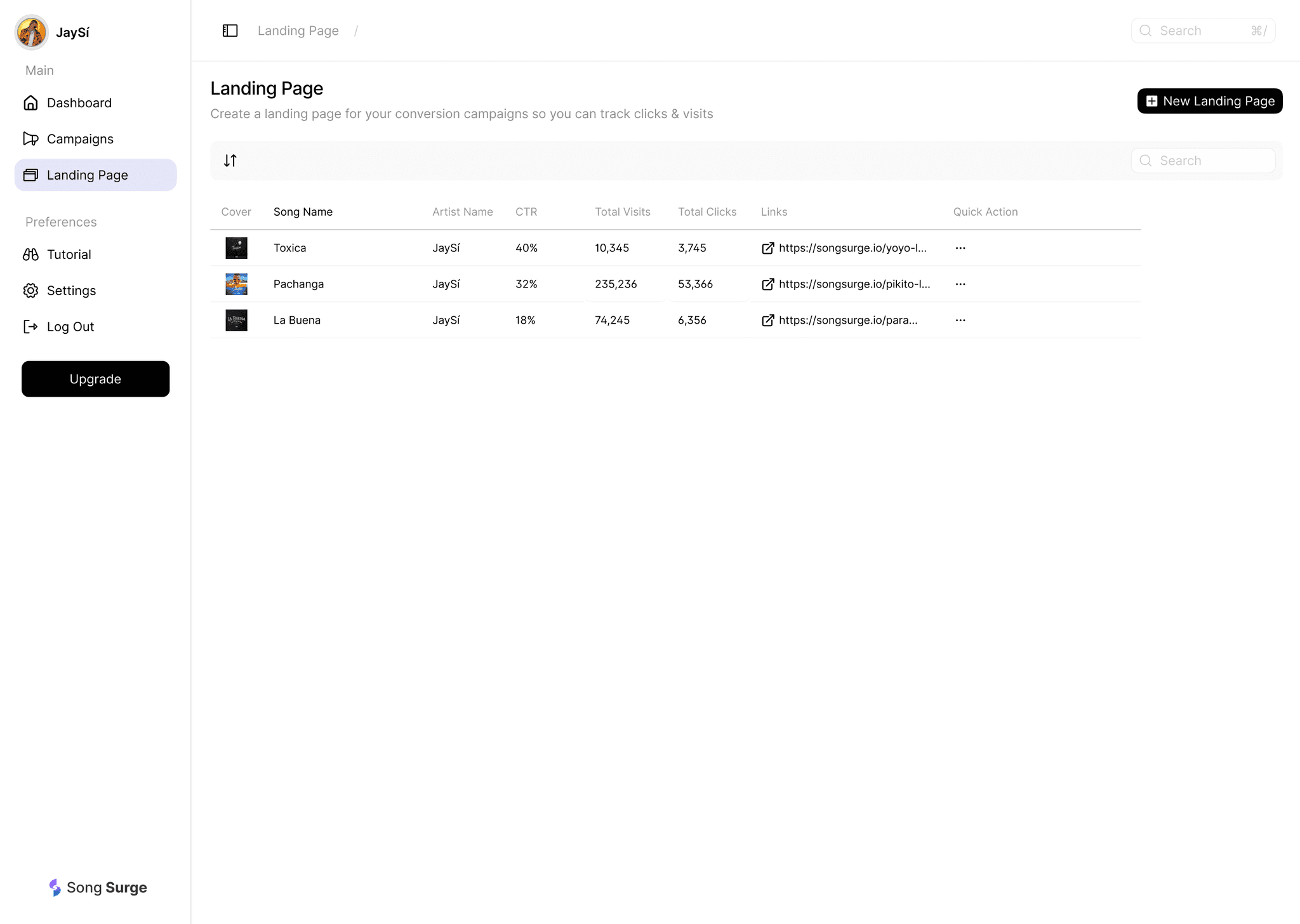Screen dimensions: 1300x924
Task: Open the Dashboard home icon
Action: coord(30,103)
